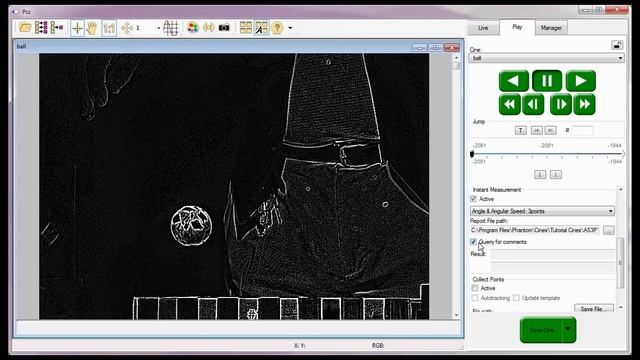Play the cine in reverse

coord(513,81)
